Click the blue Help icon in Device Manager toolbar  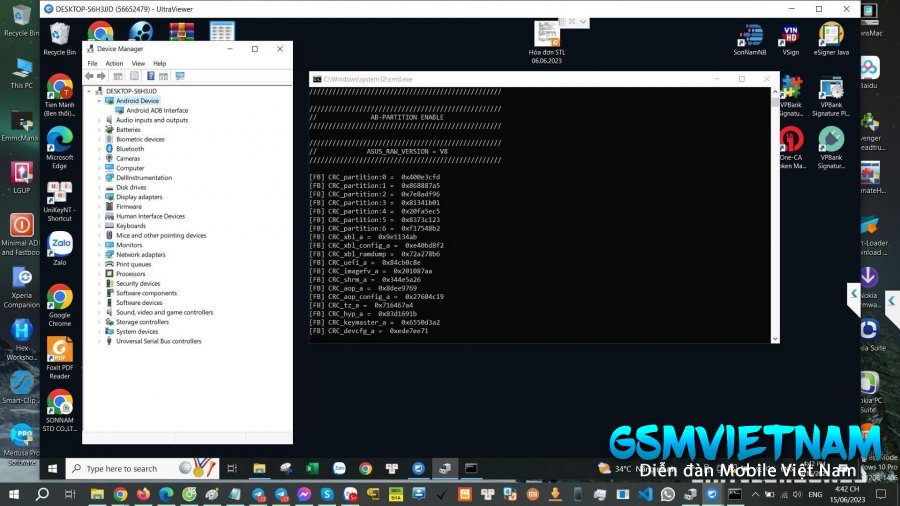coord(150,76)
